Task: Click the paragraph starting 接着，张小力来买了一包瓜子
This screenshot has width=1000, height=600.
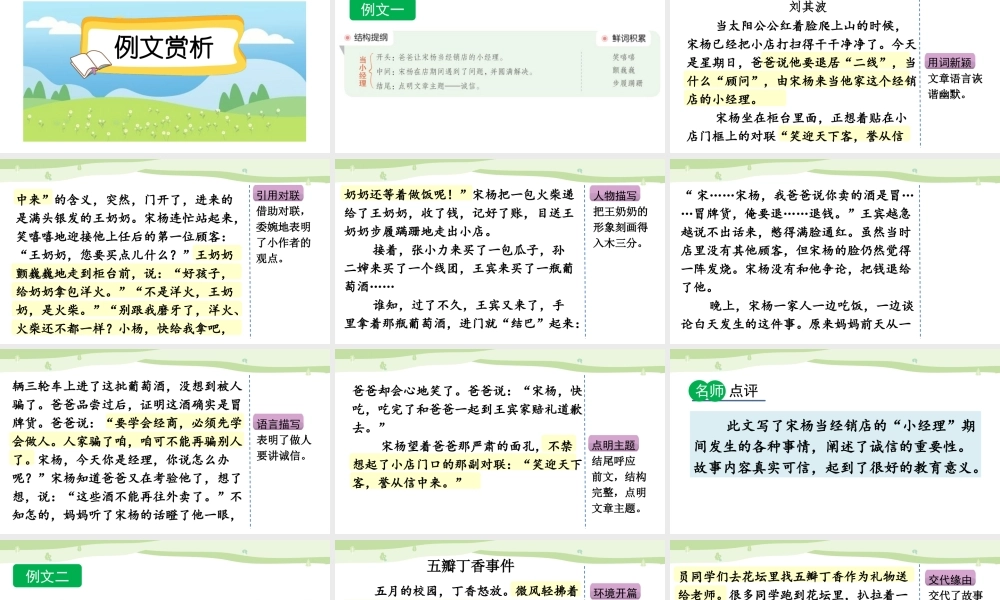Action: 459,268
